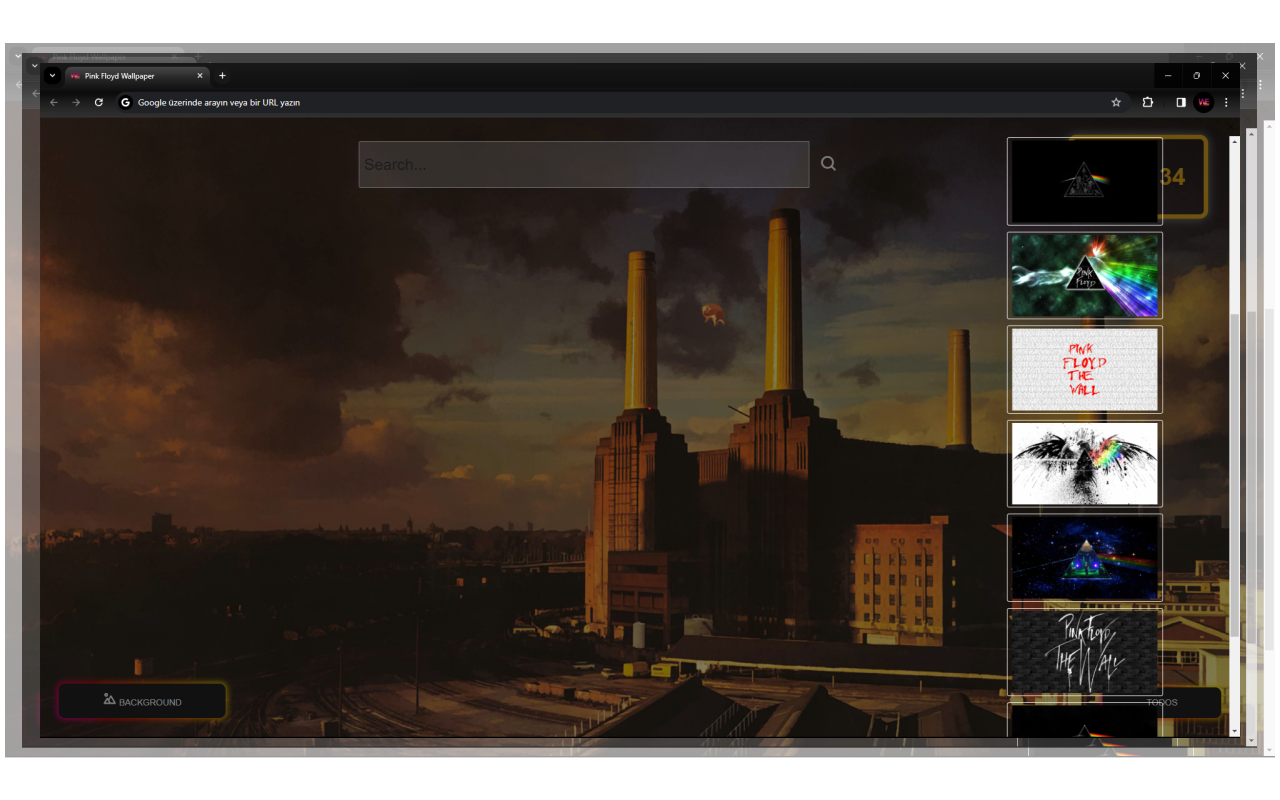Open the Extensions puzzle menu
The width and height of the screenshot is (1280, 800).
[1147, 102]
